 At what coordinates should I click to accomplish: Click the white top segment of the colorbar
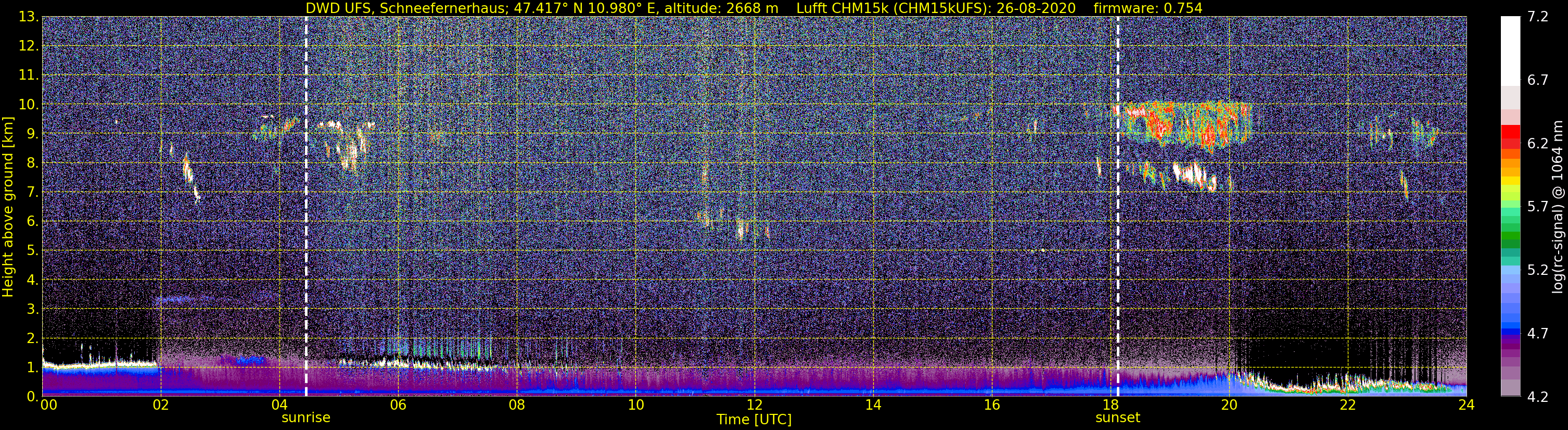pos(1510,52)
